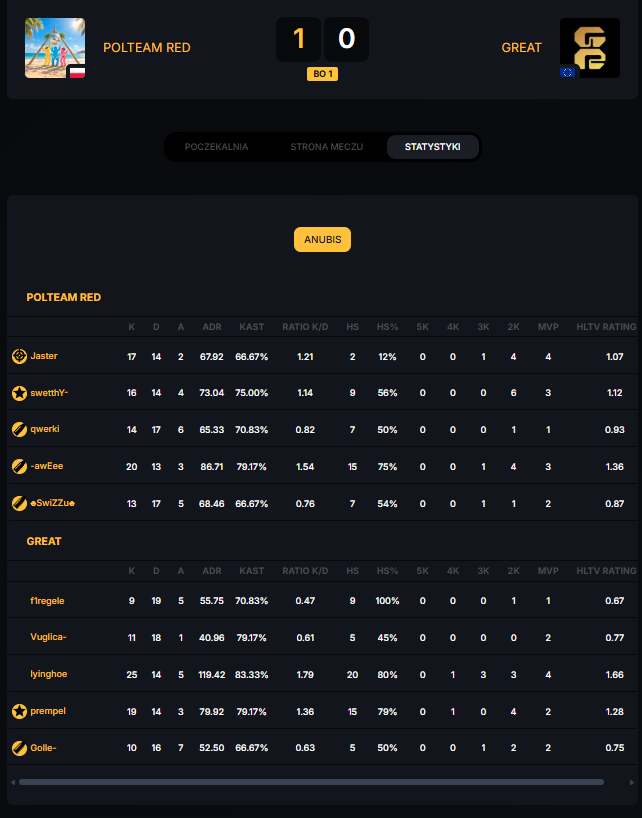
Task: Click the striped badge icon beside Golle-
Action: click(x=19, y=748)
